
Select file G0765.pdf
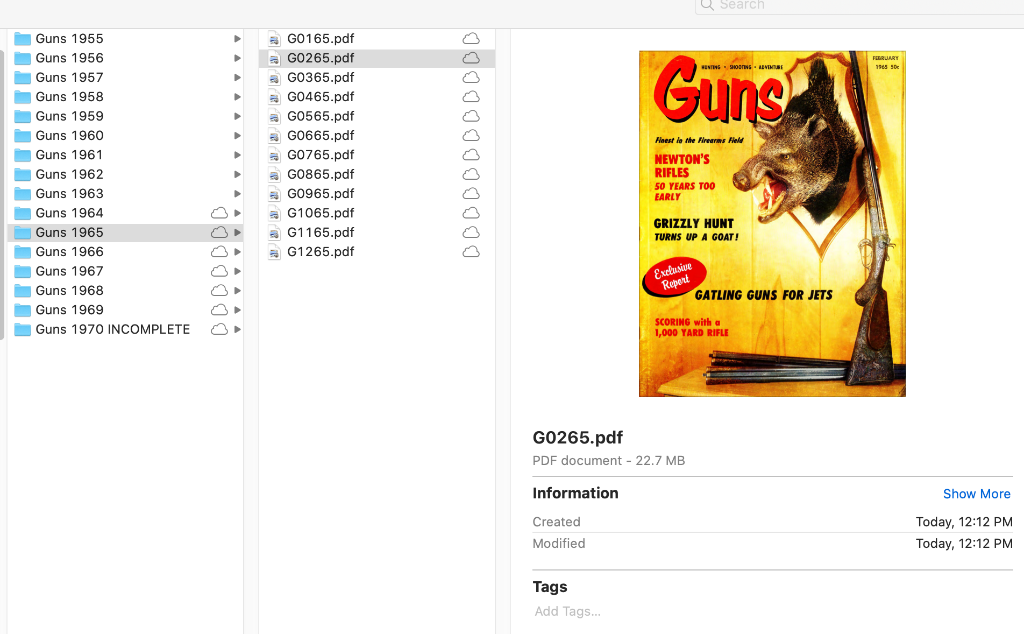321,155
